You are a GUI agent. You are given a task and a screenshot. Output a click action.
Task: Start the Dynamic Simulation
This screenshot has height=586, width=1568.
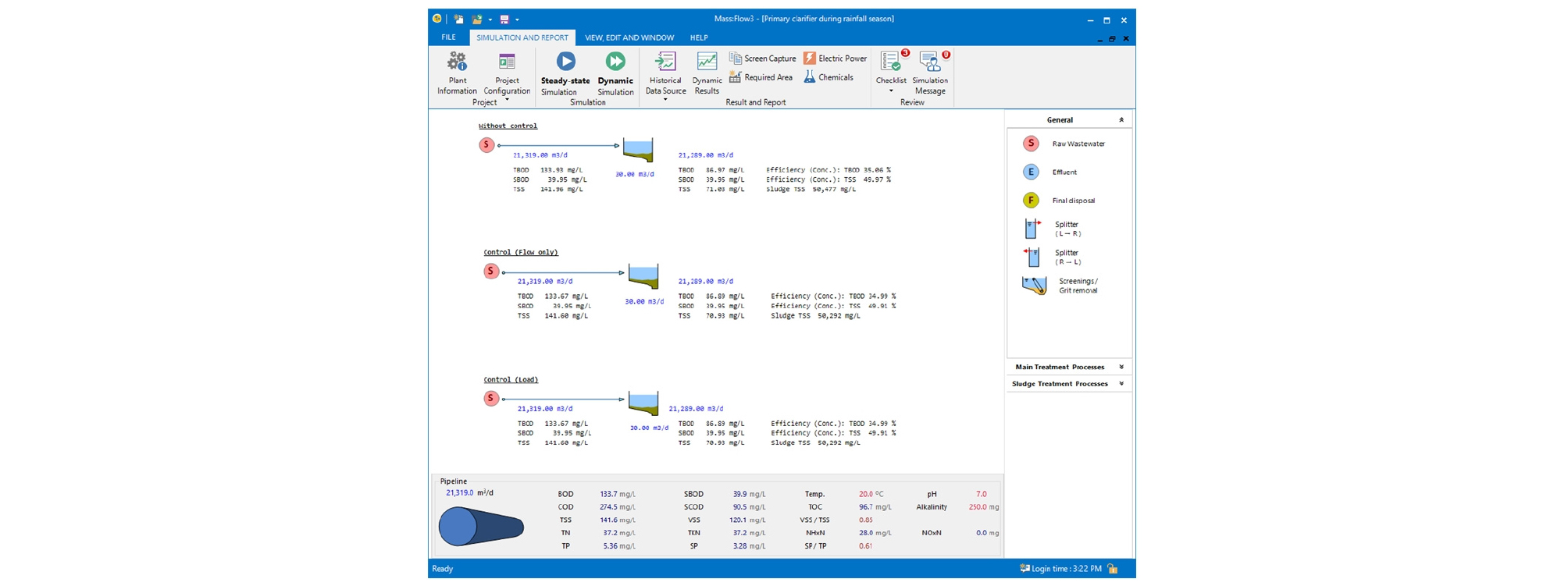coord(615,74)
